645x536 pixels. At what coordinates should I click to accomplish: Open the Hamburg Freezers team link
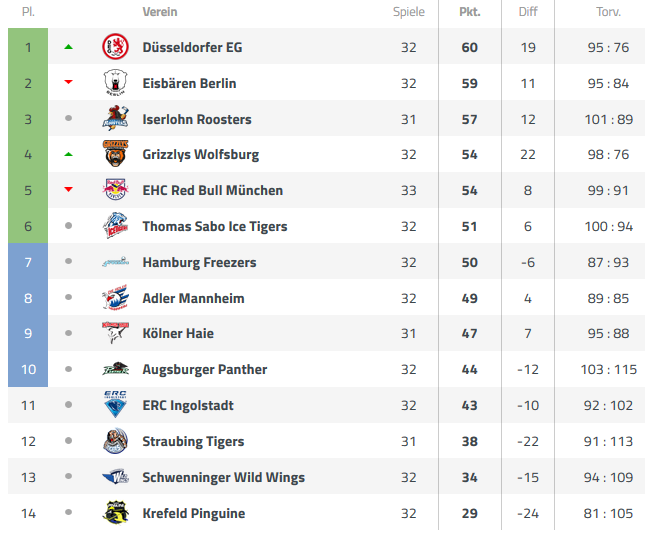pos(199,262)
